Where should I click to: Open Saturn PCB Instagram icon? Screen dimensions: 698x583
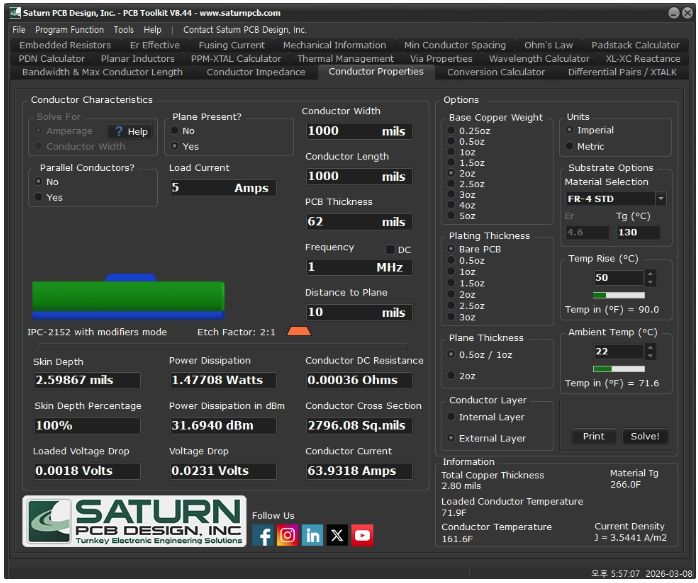click(x=288, y=535)
